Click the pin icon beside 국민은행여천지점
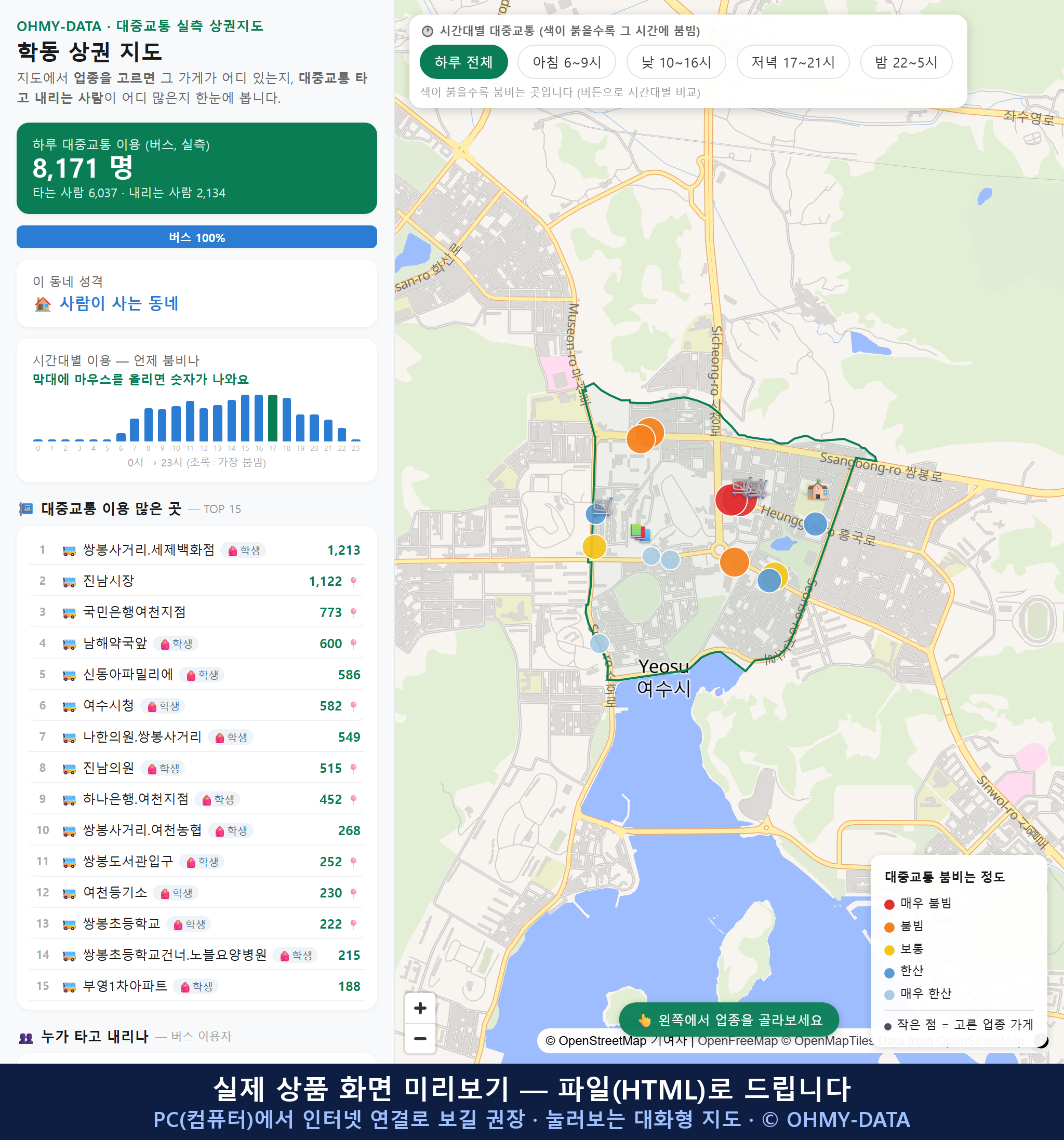Viewport: 1064px width, 1140px height. click(x=353, y=612)
